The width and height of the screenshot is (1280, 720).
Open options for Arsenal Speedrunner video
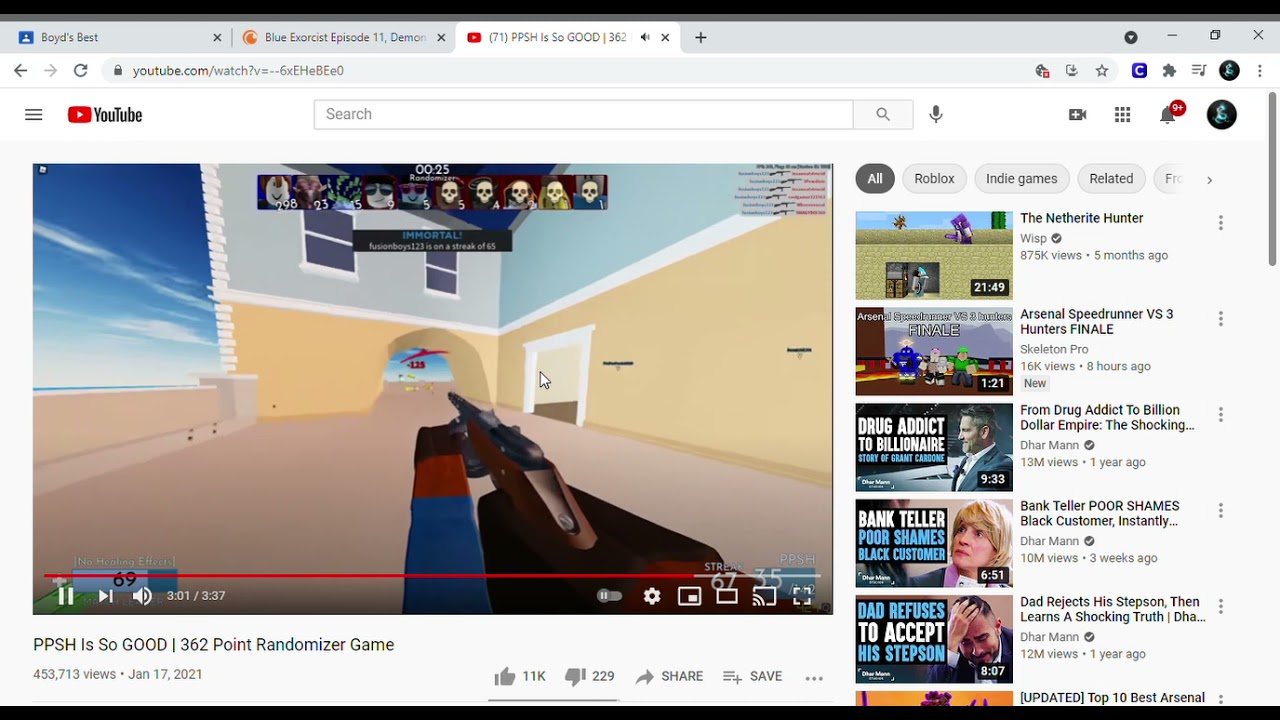[1220, 319]
